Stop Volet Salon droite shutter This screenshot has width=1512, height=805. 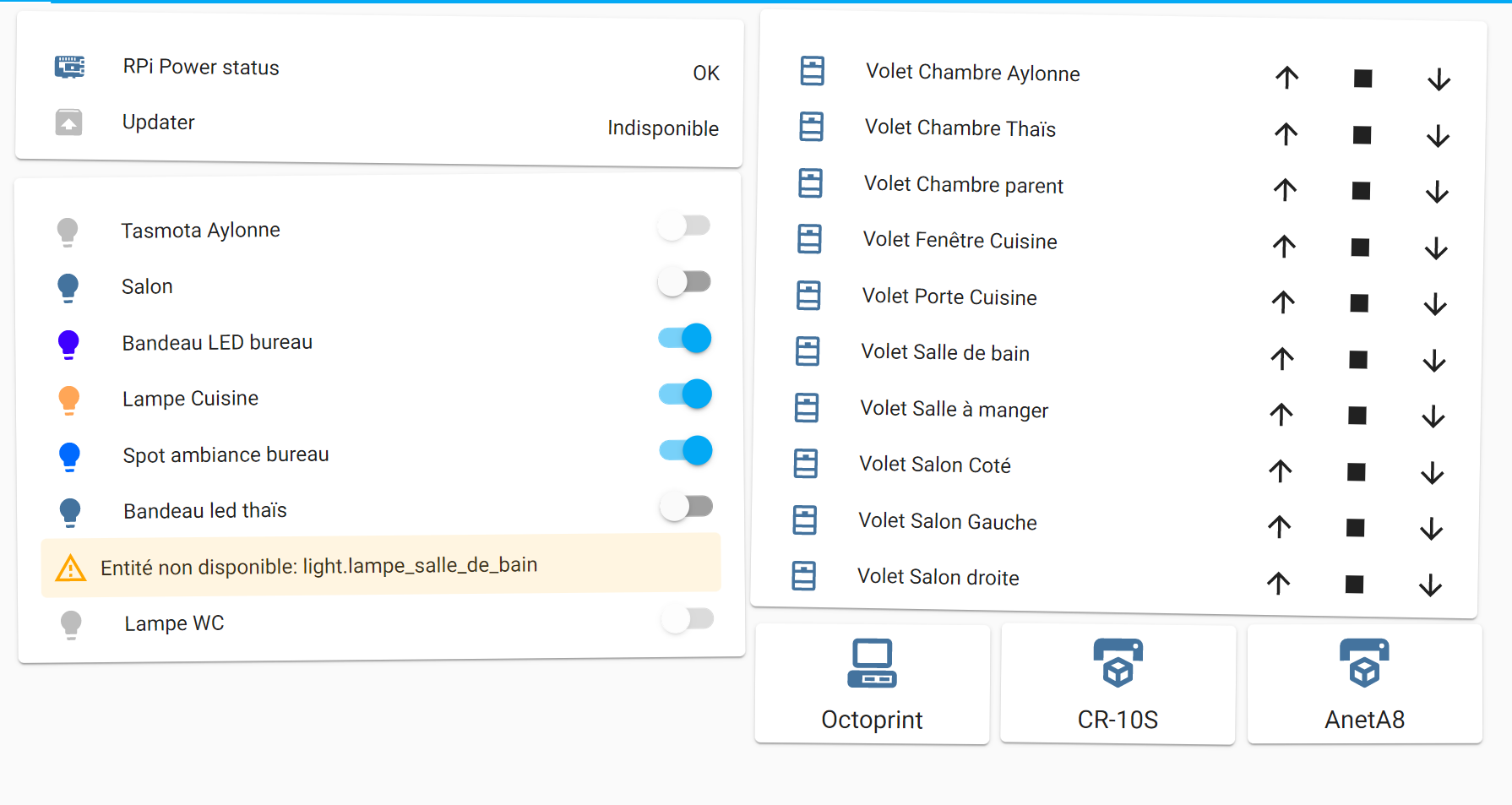pos(1355,585)
